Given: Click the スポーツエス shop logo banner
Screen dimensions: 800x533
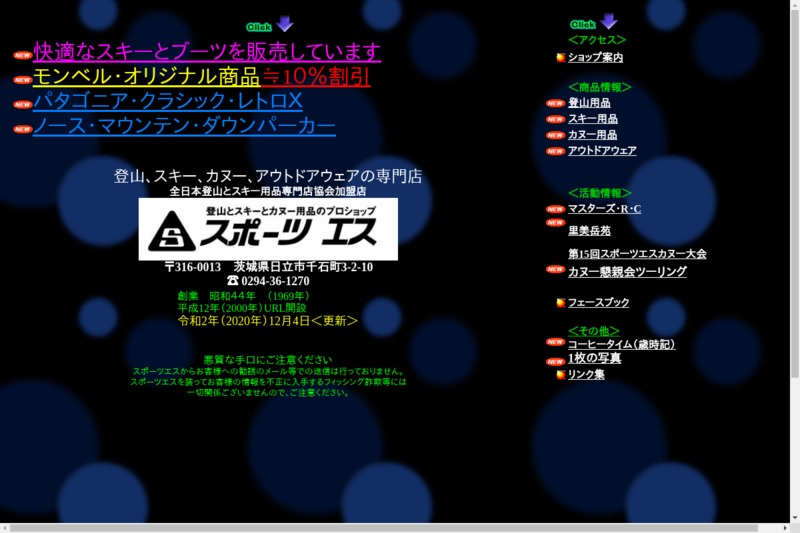Looking at the screenshot, I should [x=268, y=229].
